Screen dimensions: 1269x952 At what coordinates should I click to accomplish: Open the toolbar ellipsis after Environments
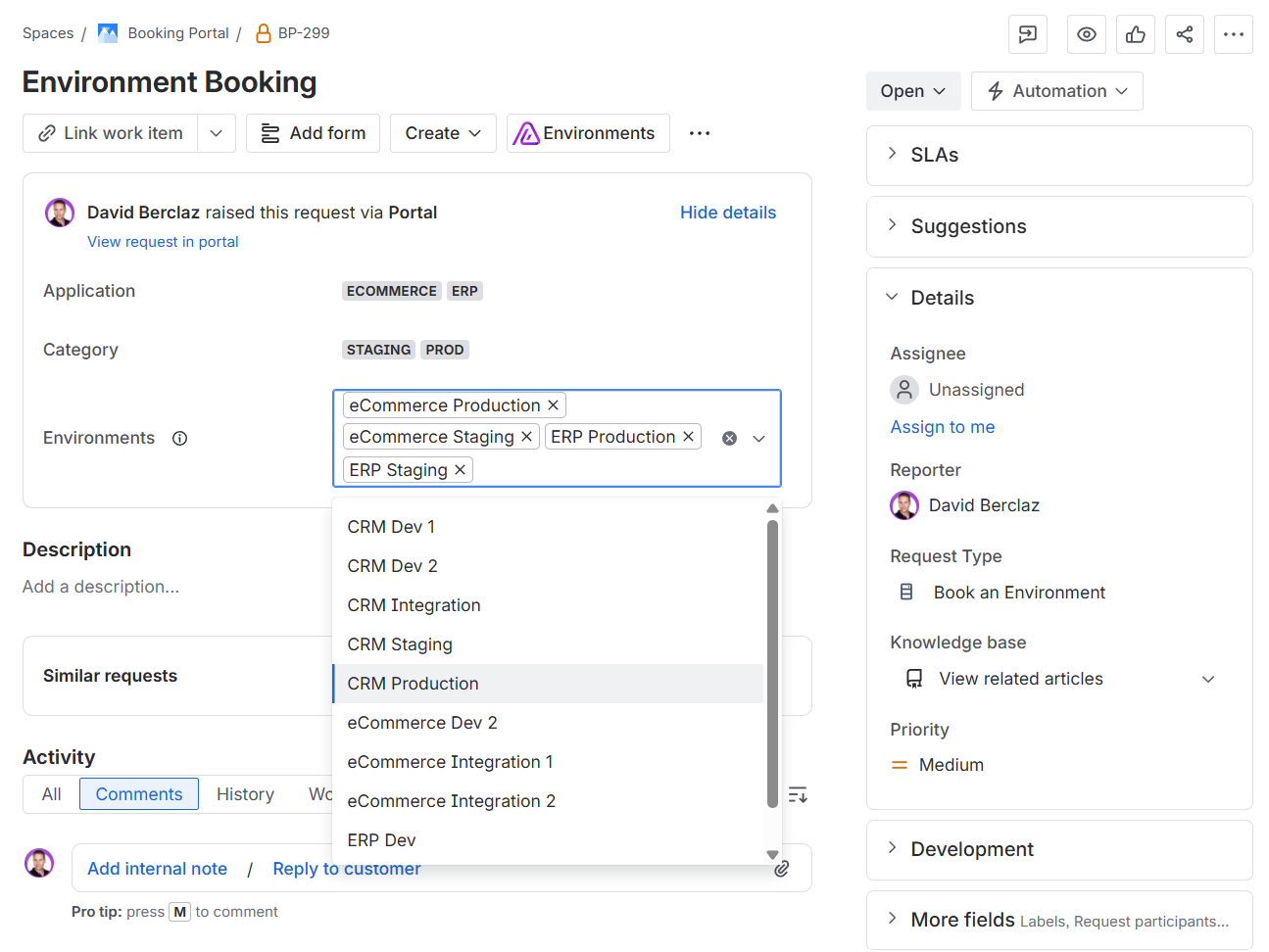[700, 133]
